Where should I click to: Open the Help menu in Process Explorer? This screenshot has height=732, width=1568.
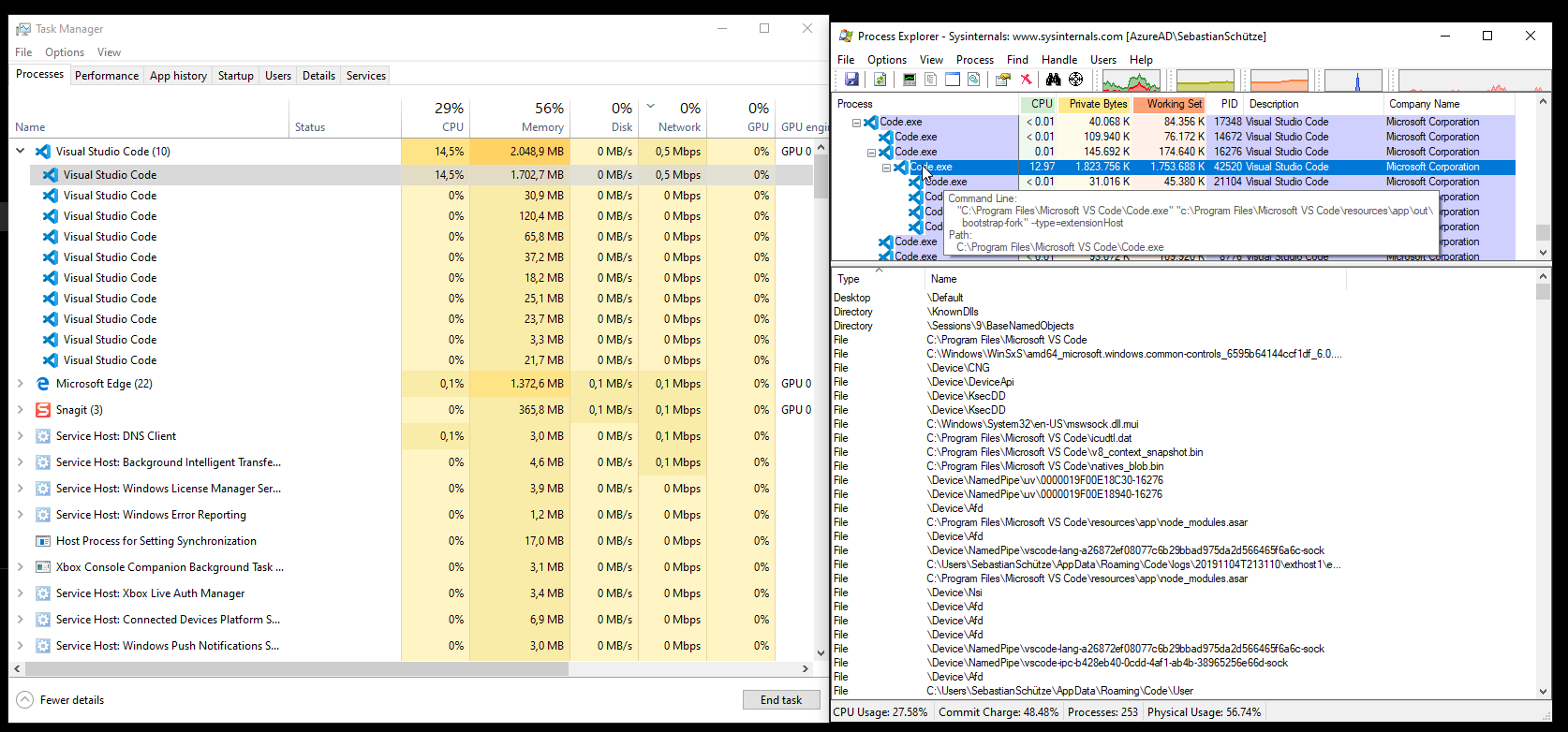tap(1141, 60)
